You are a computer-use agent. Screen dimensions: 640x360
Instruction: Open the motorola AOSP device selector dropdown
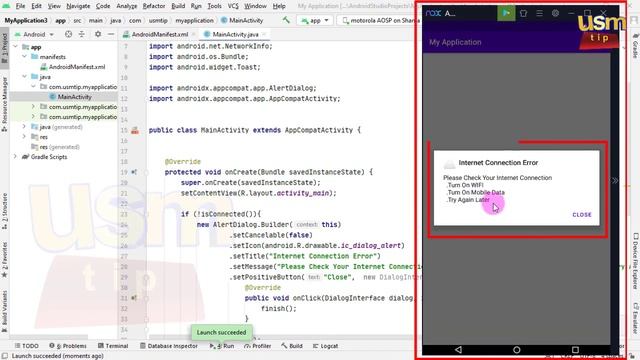[380, 20]
